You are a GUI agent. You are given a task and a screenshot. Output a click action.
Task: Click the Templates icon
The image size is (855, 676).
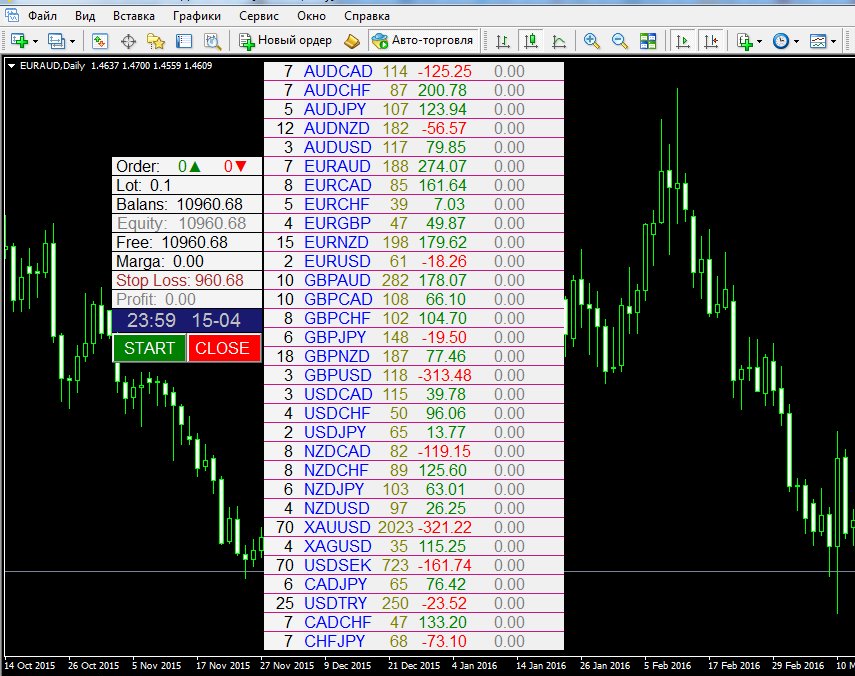point(818,41)
